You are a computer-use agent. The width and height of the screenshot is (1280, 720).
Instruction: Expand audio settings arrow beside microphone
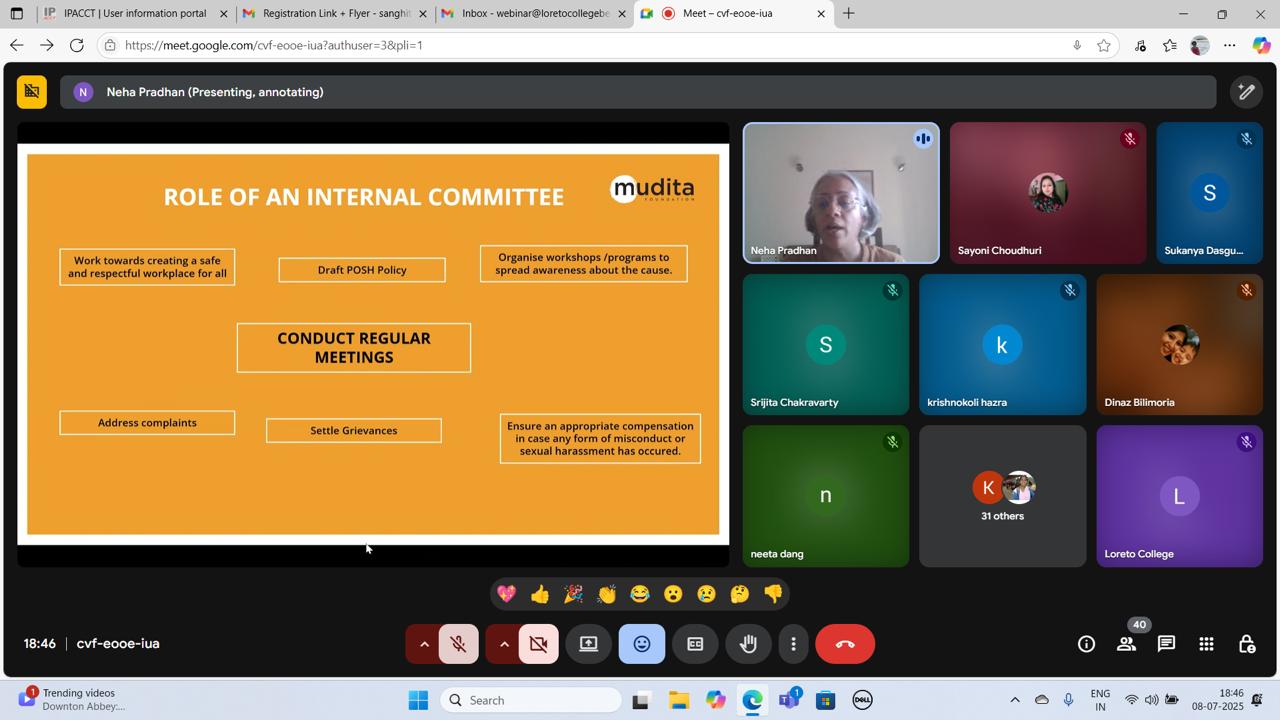click(x=424, y=644)
